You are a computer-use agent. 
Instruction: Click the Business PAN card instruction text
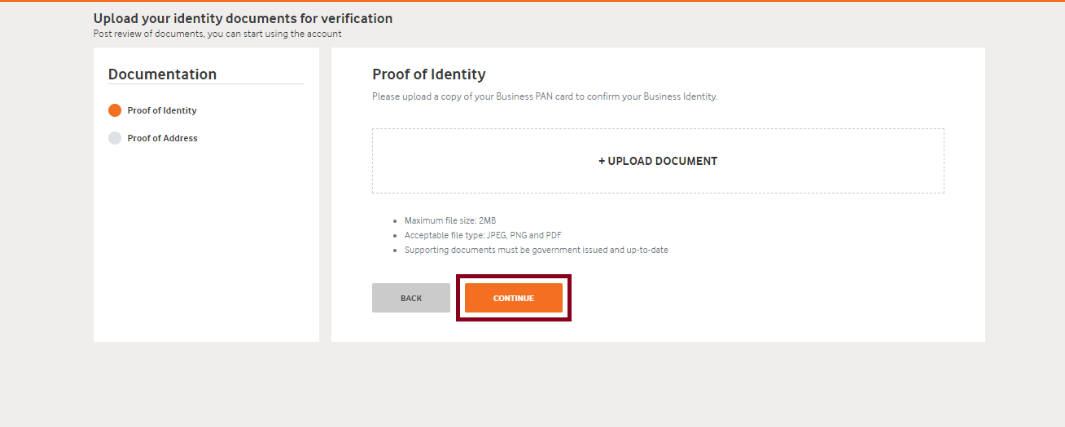(x=545, y=96)
